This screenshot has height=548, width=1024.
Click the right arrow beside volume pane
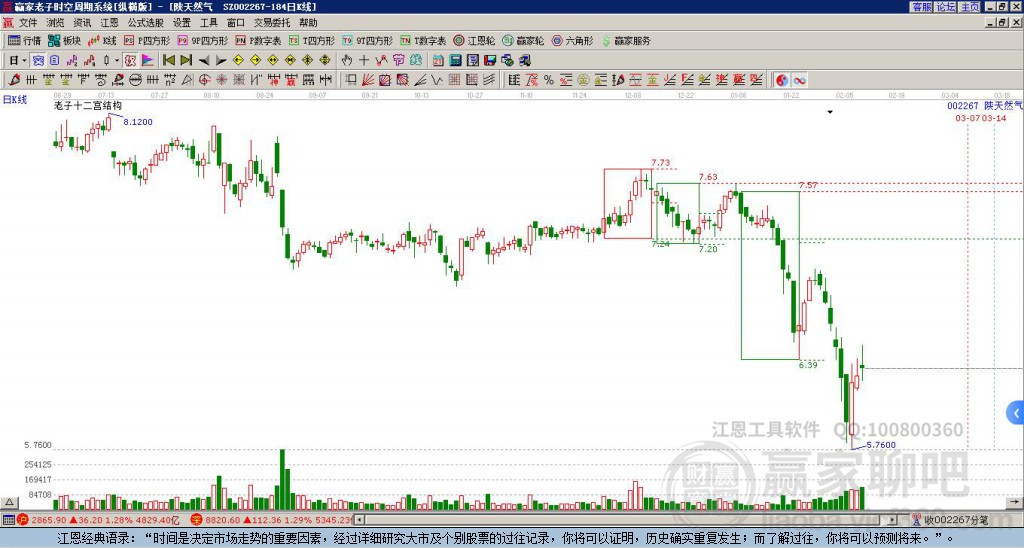(1014, 502)
